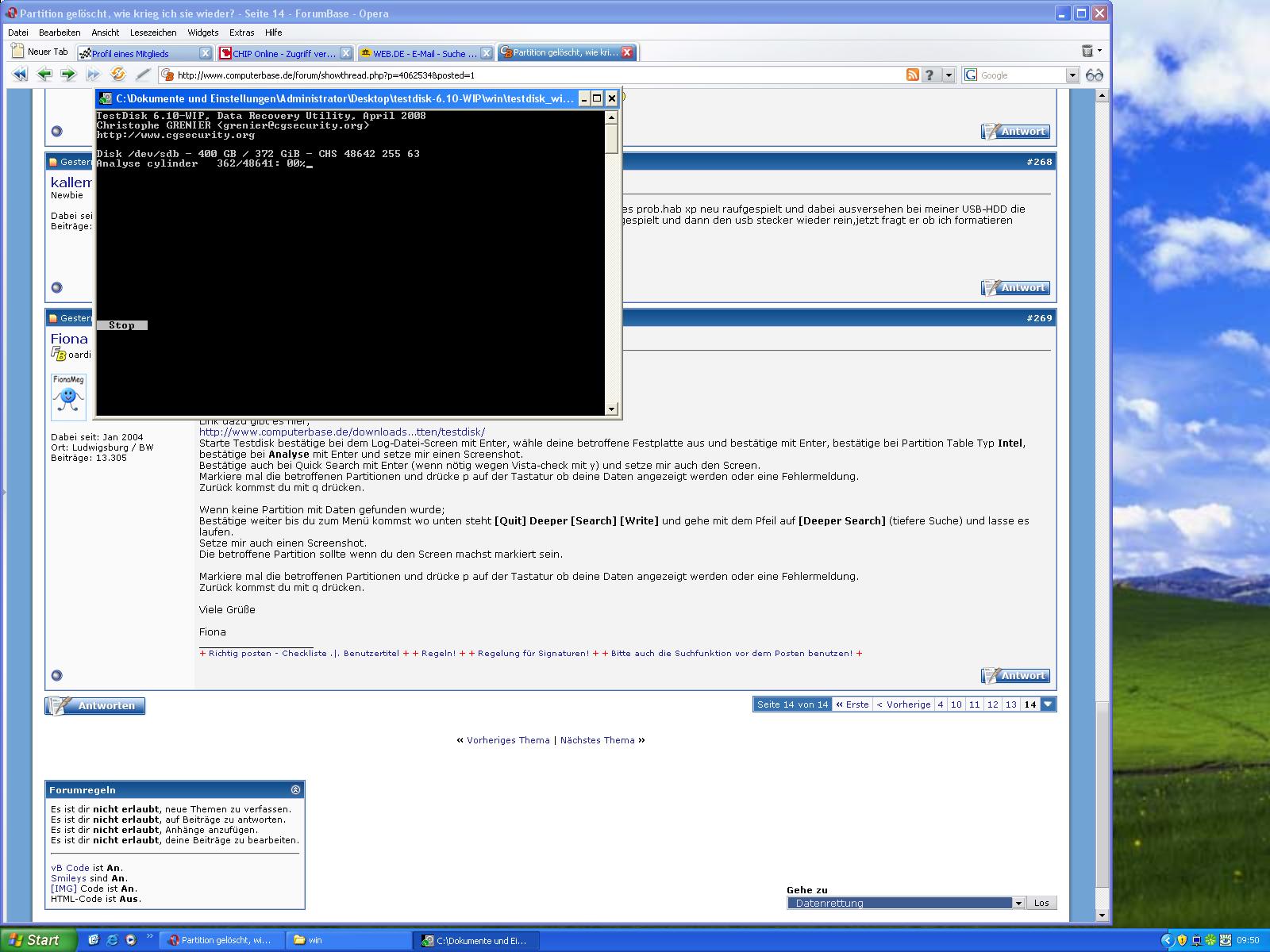Open the search engine dropdown arrow
The height and width of the screenshot is (952, 1270).
(1072, 75)
